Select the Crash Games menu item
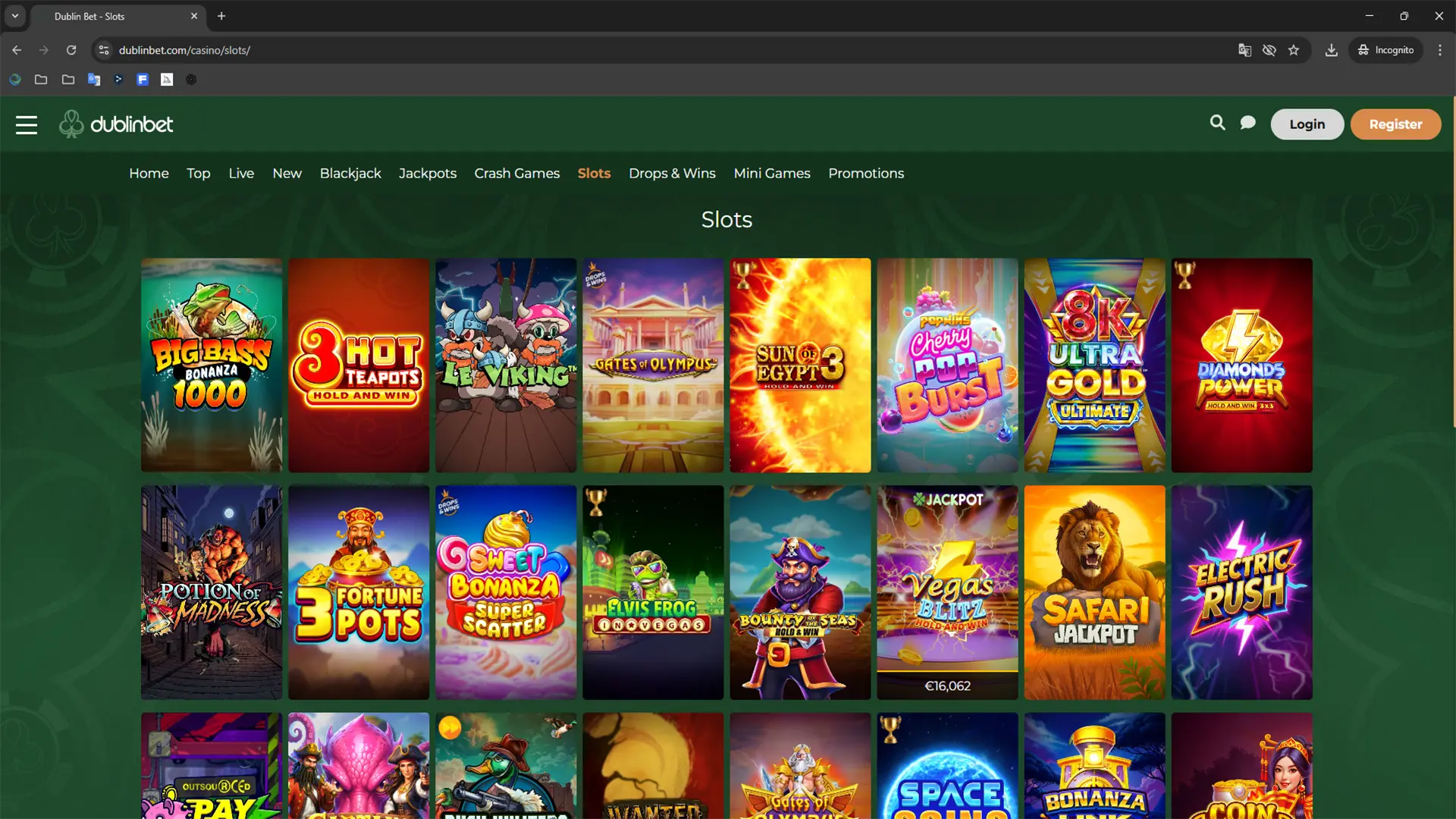The width and height of the screenshot is (1456, 819). pyautogui.click(x=516, y=174)
